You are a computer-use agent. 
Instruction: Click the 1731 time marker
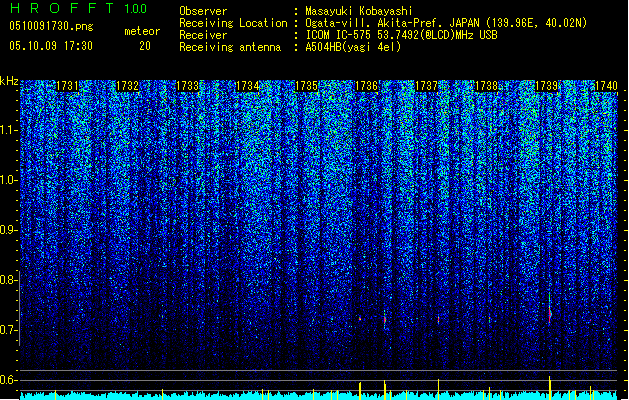[67, 86]
